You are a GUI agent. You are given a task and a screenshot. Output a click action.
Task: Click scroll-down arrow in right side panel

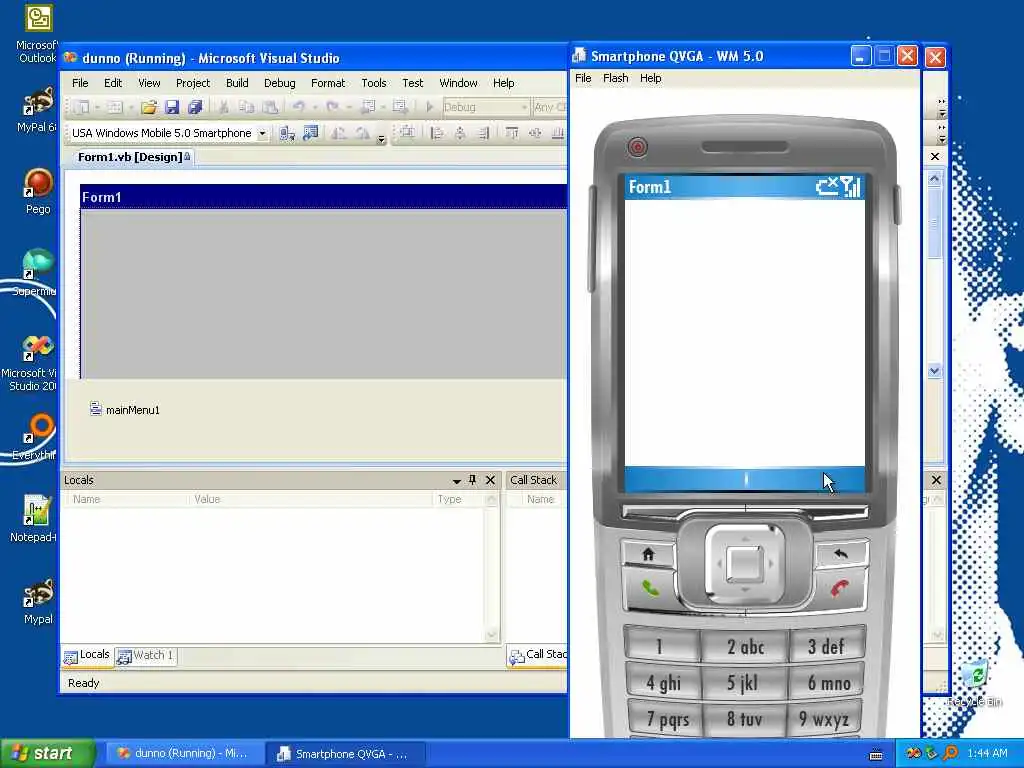pos(935,371)
